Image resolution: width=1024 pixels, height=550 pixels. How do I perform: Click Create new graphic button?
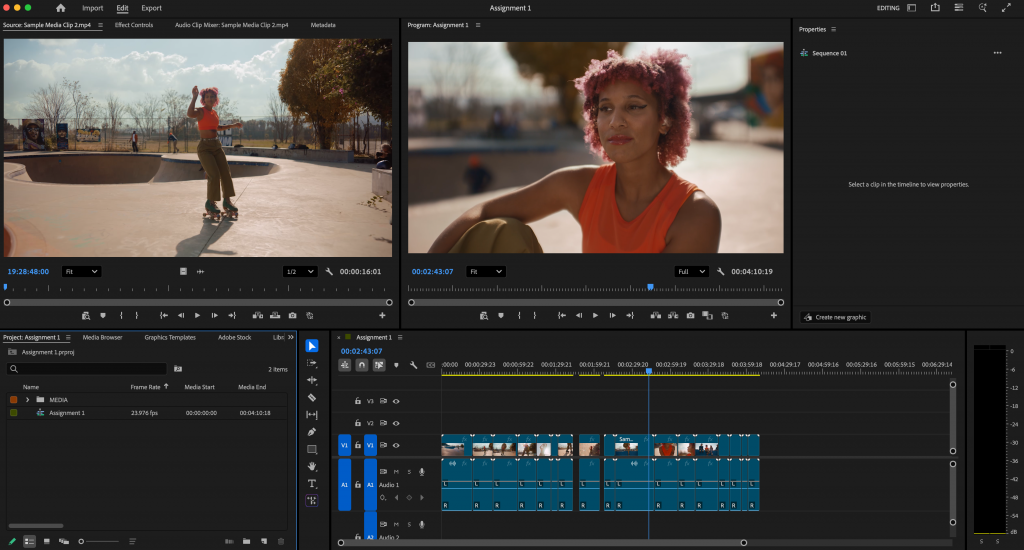coord(834,317)
